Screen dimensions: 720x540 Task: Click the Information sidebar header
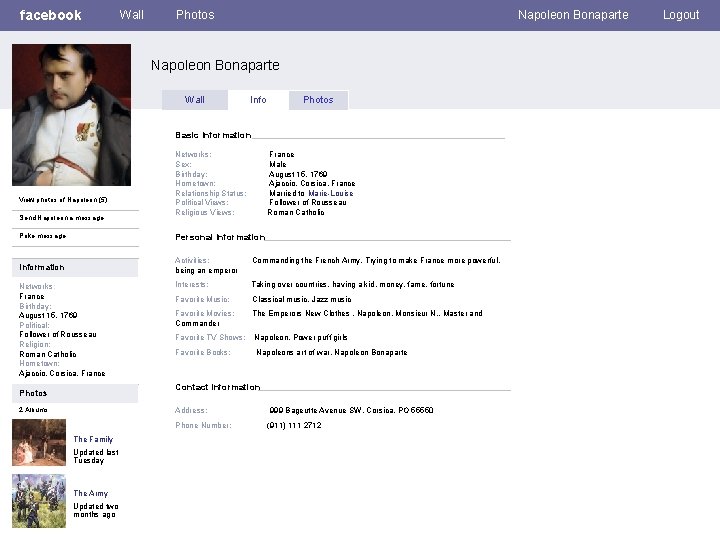tap(75, 267)
